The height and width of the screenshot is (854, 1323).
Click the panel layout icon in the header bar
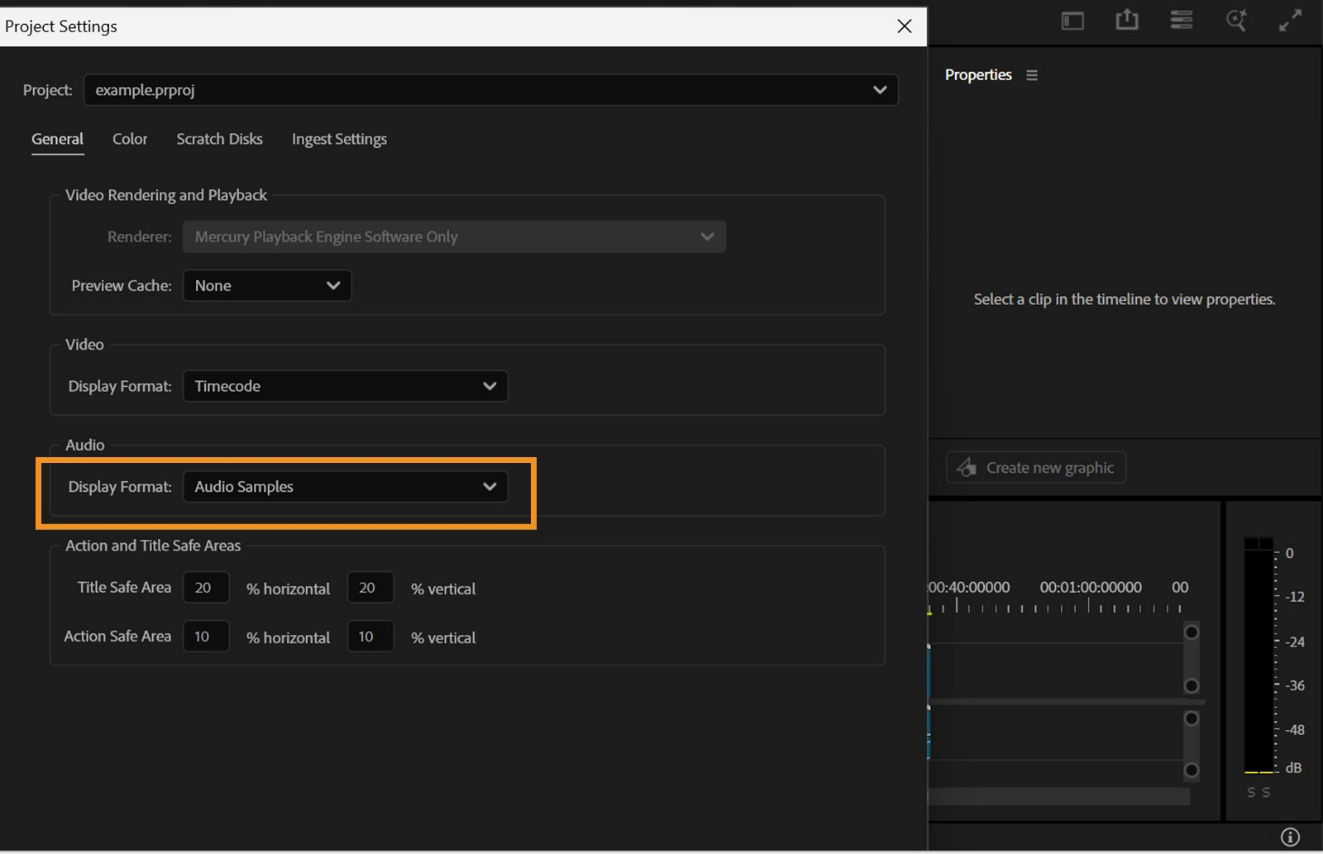pos(1072,20)
